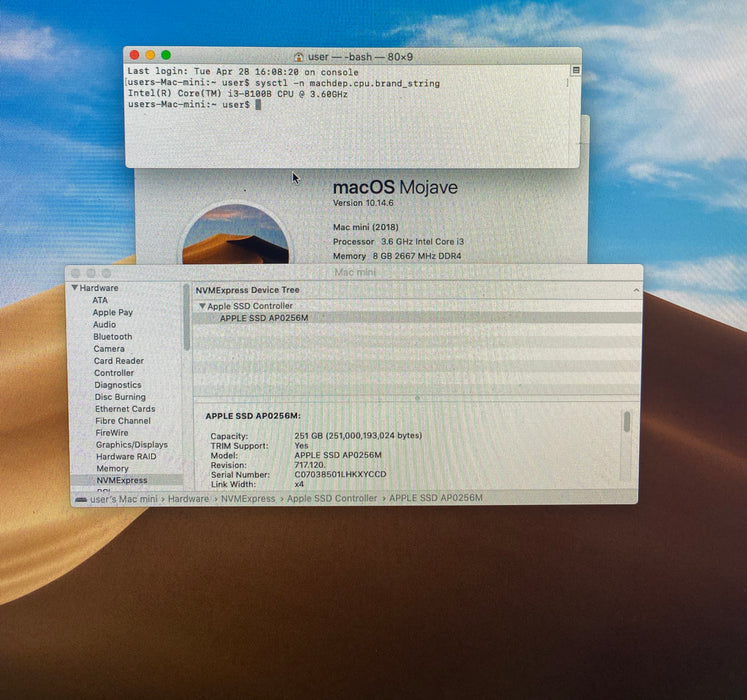747x700 pixels.
Task: Select FireWire in the hardware list
Action: (112, 432)
